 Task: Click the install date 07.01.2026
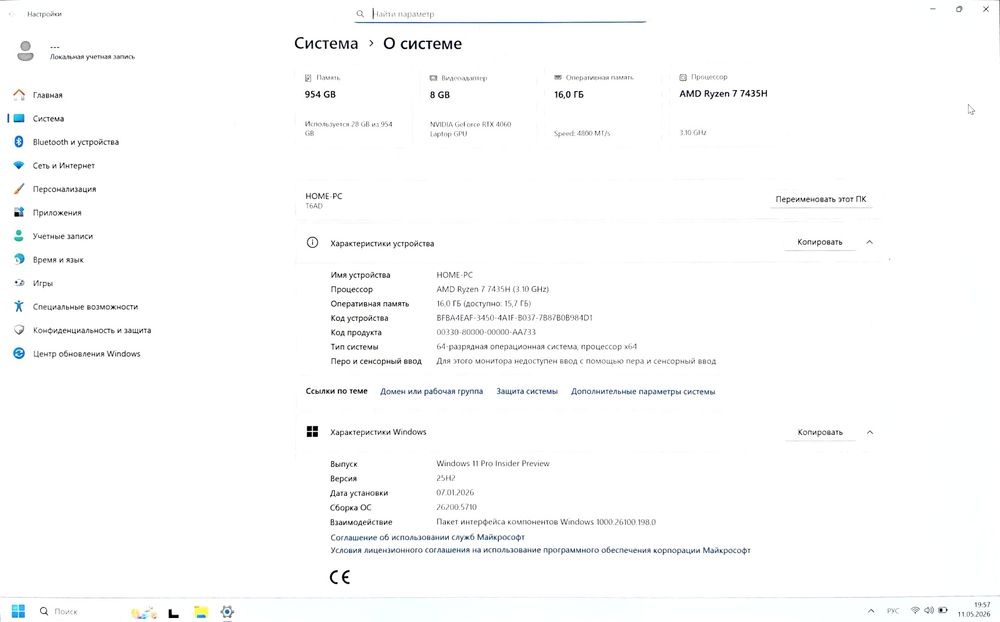point(455,492)
